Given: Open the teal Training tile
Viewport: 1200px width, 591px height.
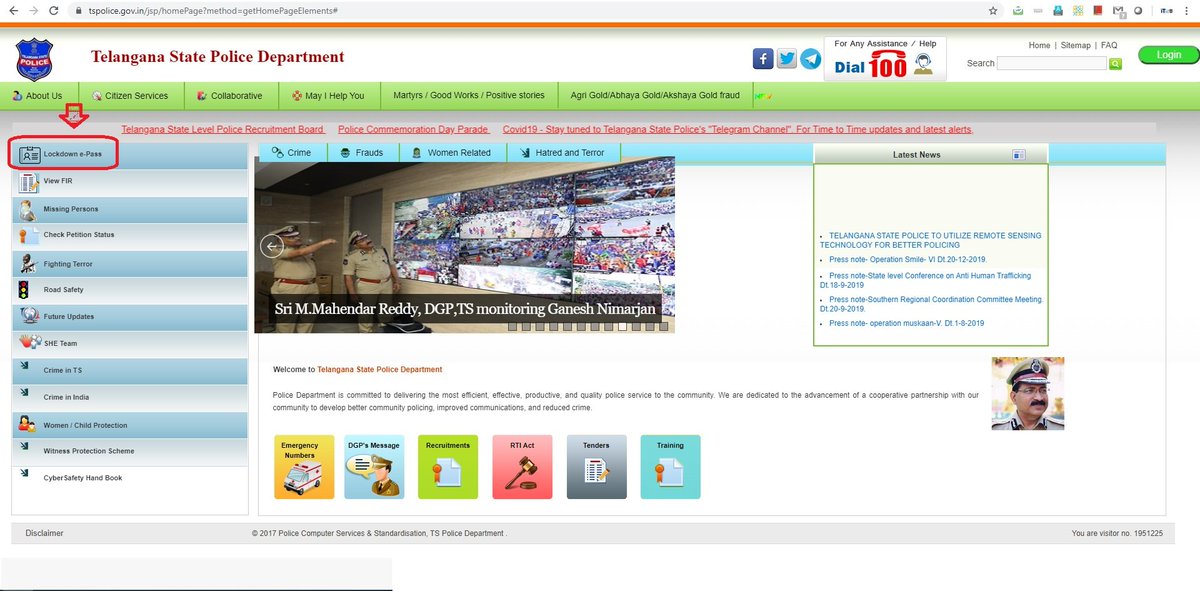Looking at the screenshot, I should (x=670, y=467).
